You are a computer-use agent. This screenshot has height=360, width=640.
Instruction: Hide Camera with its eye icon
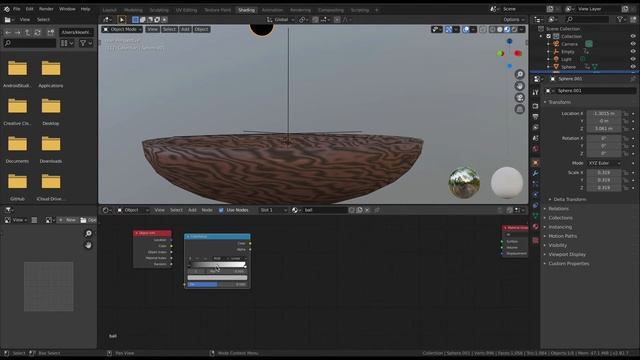(x=633, y=44)
